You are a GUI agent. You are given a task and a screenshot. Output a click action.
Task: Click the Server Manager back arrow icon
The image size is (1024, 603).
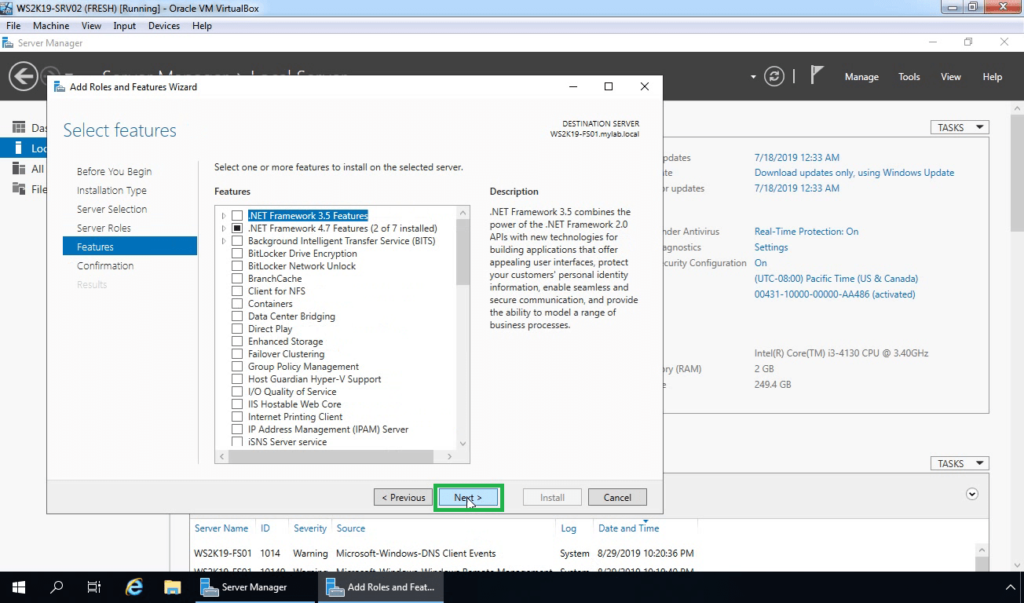click(x=23, y=76)
